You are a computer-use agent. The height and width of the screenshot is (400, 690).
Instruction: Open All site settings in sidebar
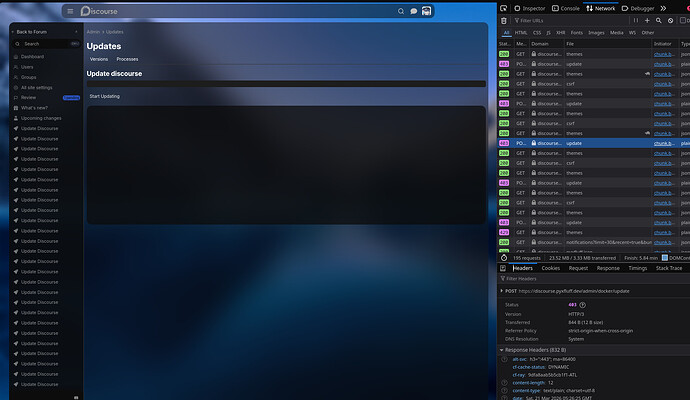[x=37, y=88]
